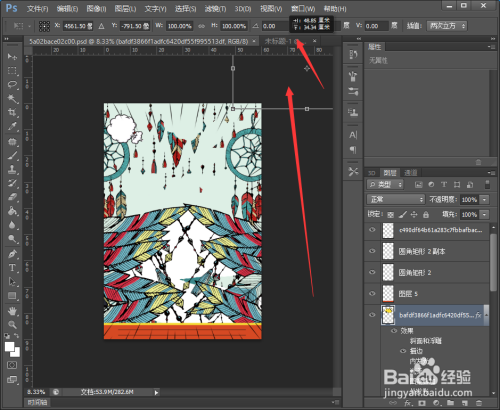This screenshot has width=500, height=410.
Task: Select the Brush tool
Action: tap(12, 156)
